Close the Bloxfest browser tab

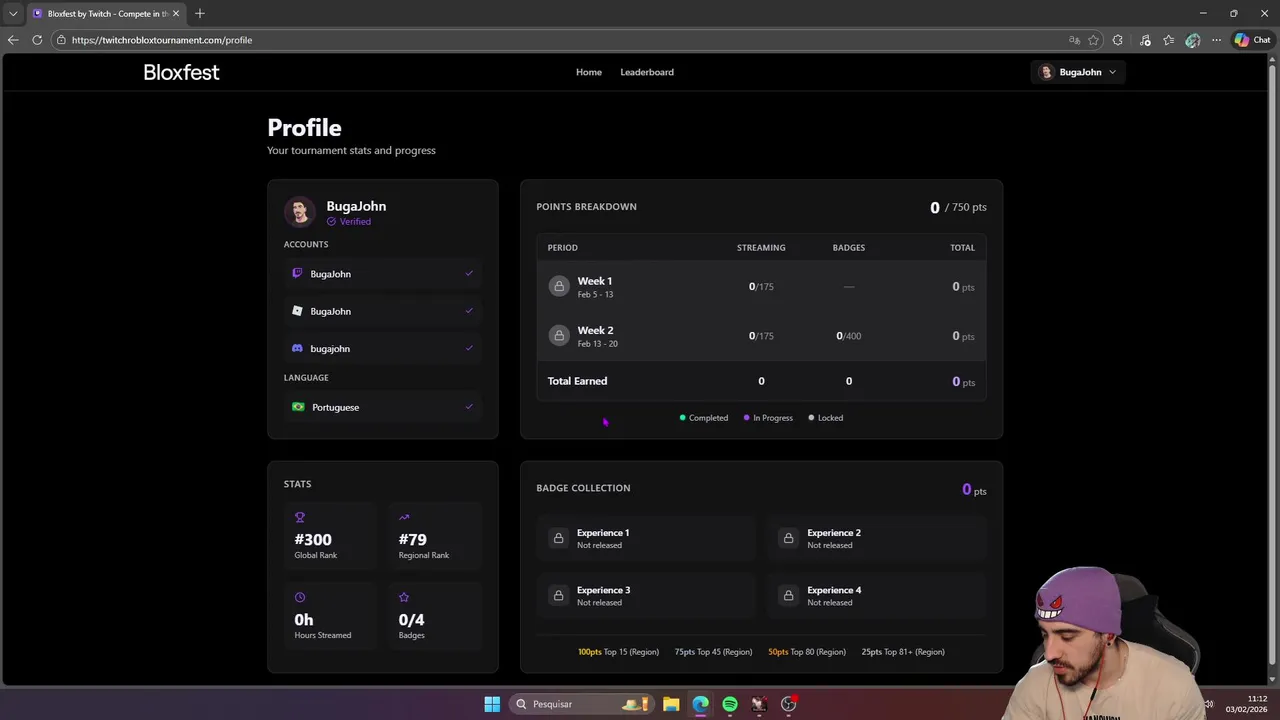pos(176,14)
